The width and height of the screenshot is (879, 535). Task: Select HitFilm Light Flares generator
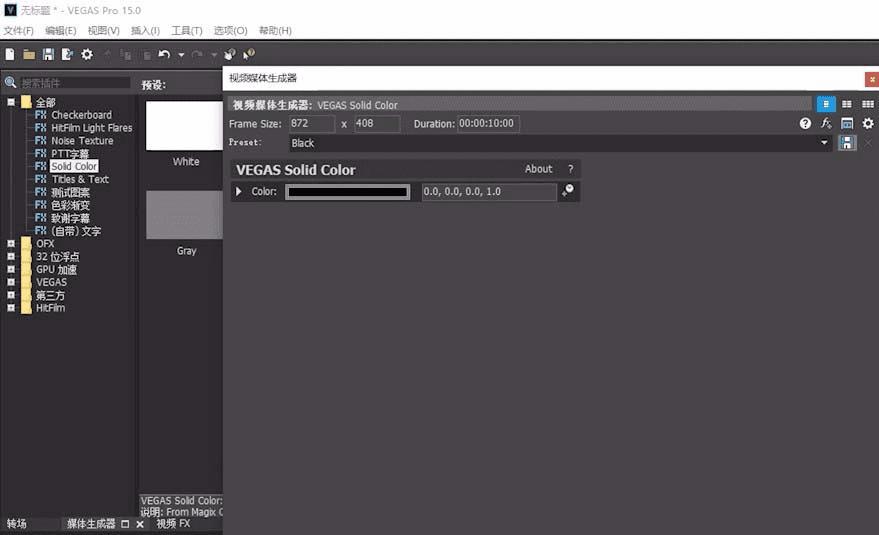click(92, 128)
